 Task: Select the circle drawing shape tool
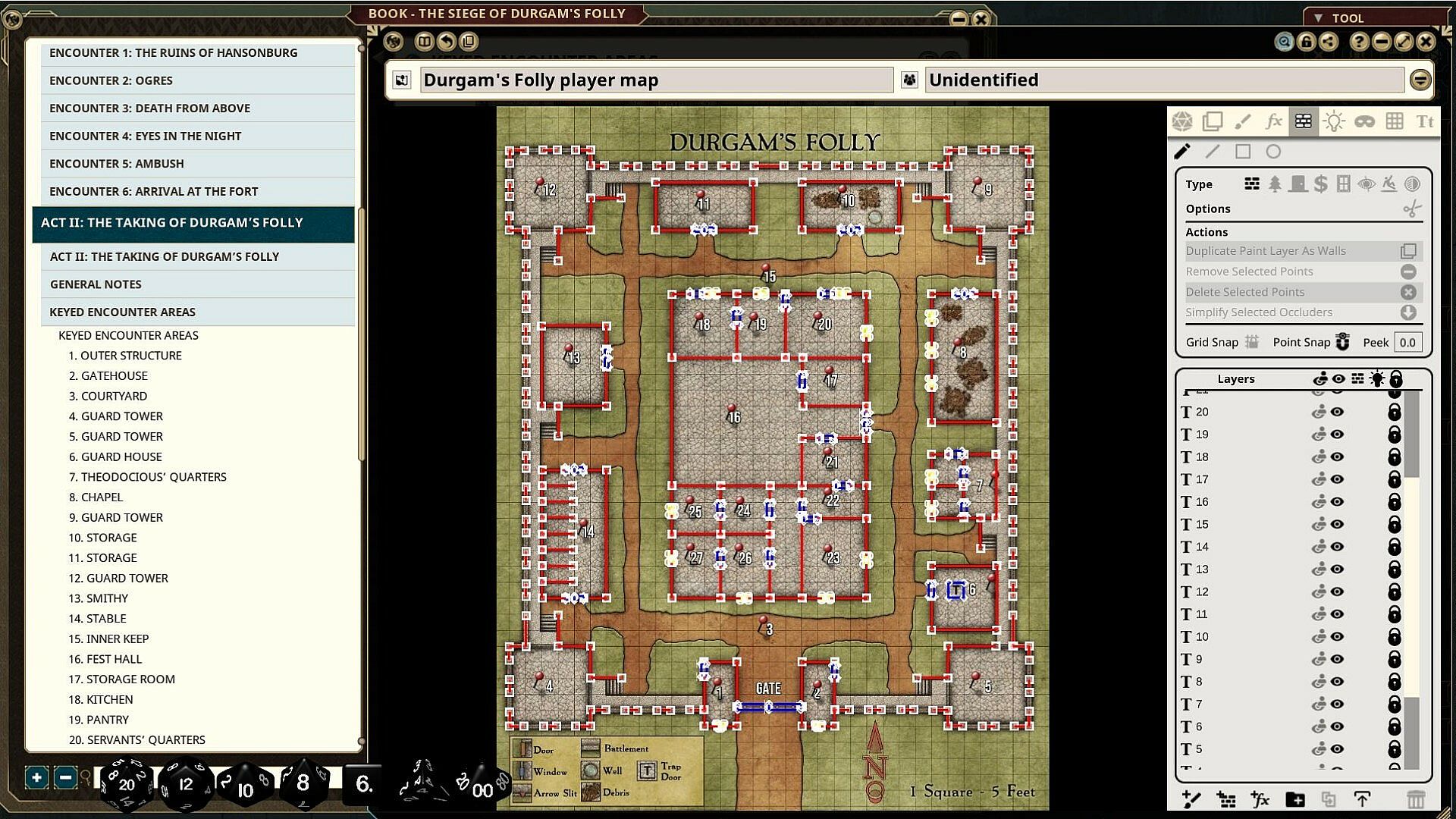pos(1273,152)
